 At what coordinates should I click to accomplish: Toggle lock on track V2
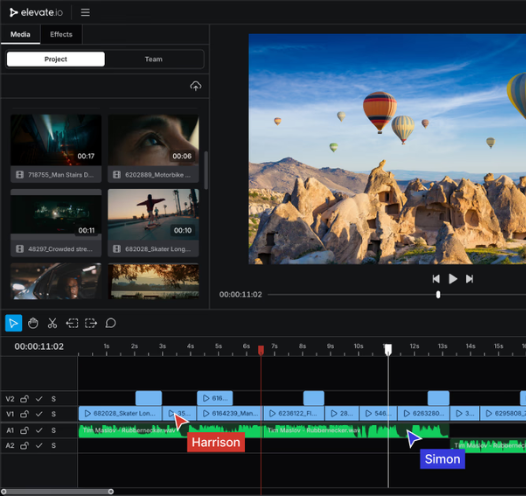pos(24,399)
